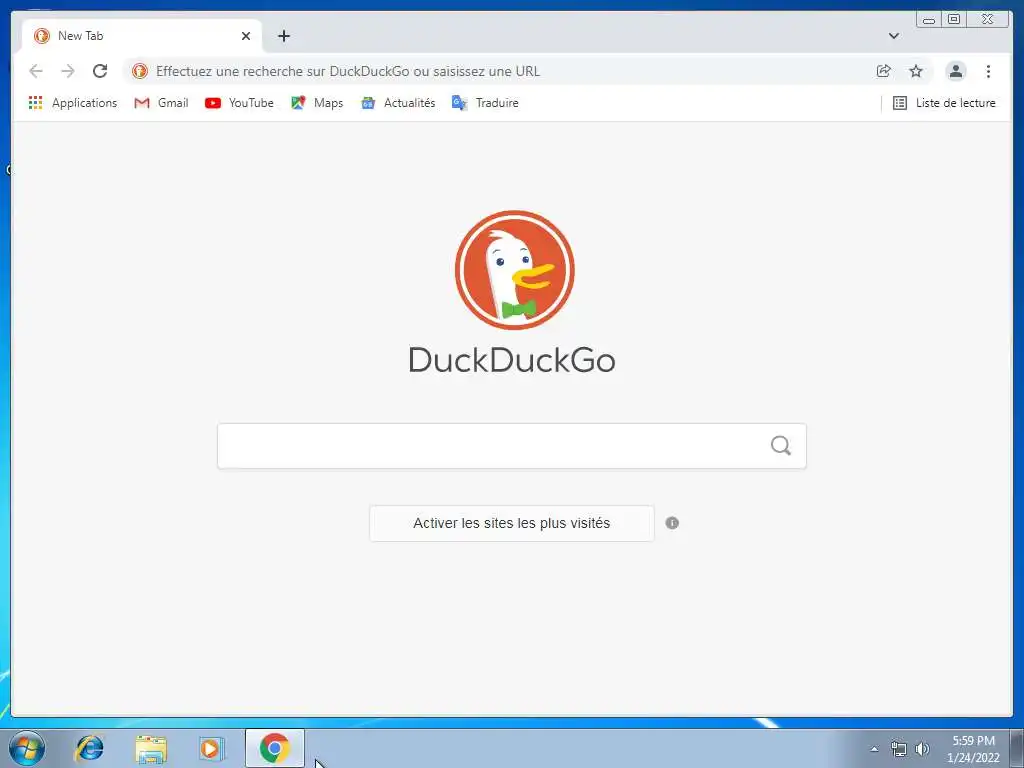
Task: Go back using the browser back arrow
Action: click(x=36, y=71)
